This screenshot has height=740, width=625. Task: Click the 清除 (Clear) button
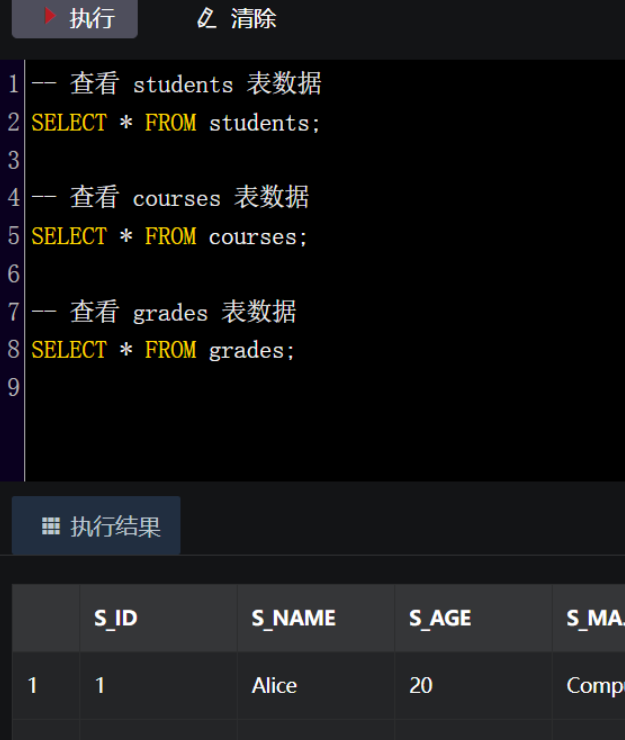point(236,19)
